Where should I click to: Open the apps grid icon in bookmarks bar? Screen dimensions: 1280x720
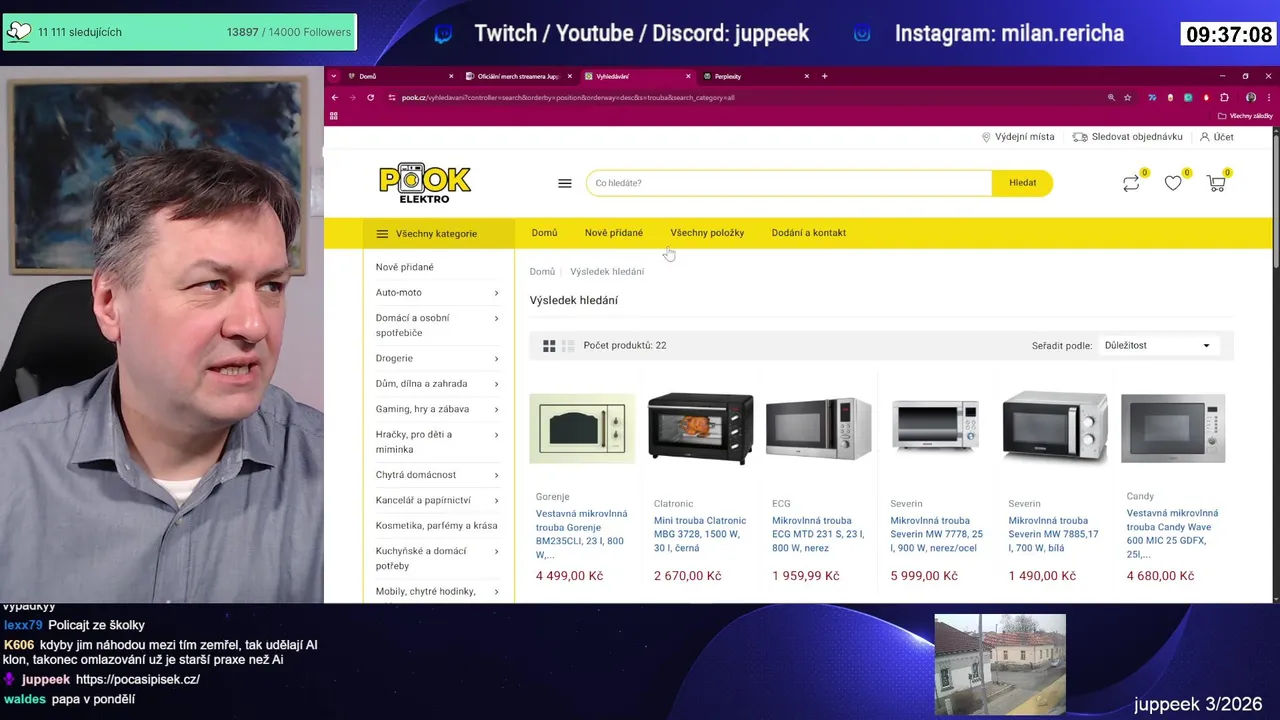click(x=333, y=116)
